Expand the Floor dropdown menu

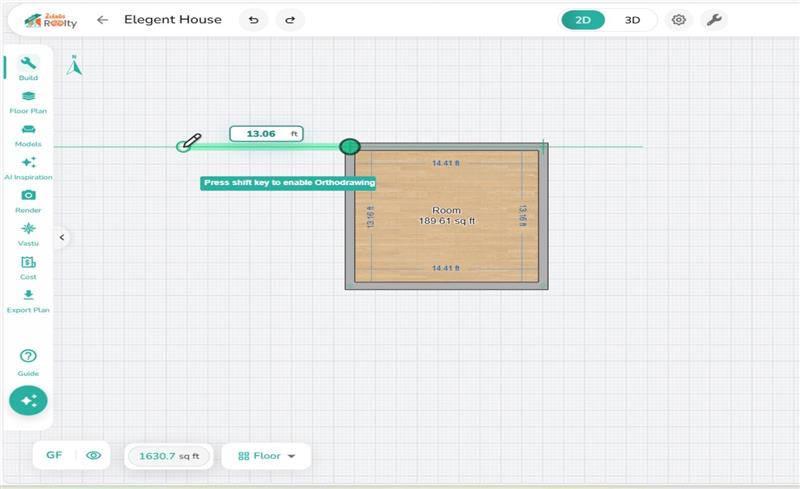coord(266,456)
